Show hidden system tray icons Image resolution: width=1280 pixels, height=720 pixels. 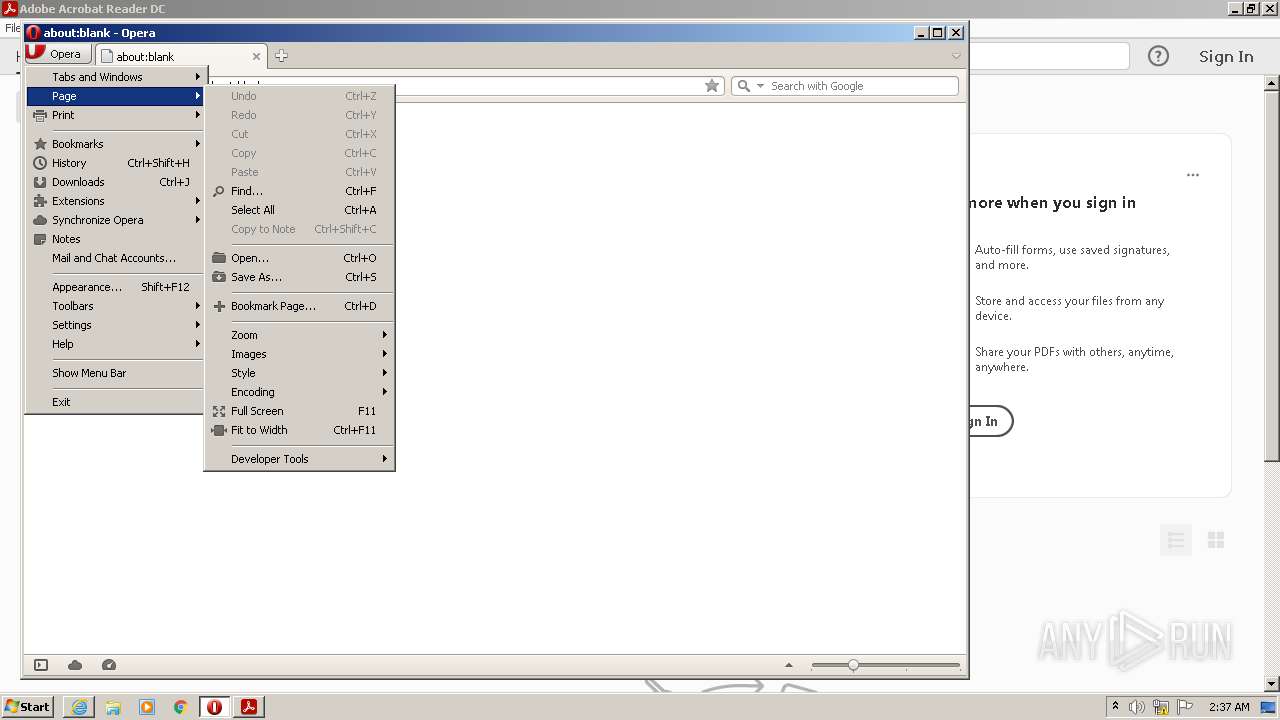point(1115,707)
